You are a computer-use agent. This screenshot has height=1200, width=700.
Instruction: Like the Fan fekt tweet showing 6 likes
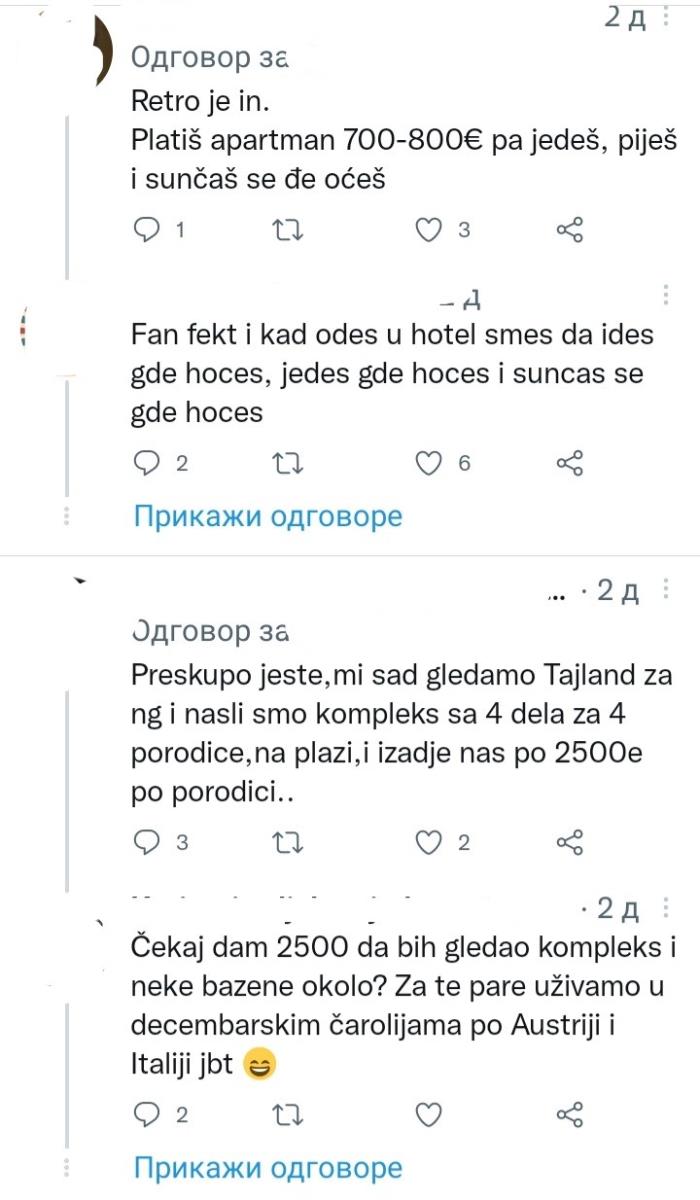click(x=430, y=462)
